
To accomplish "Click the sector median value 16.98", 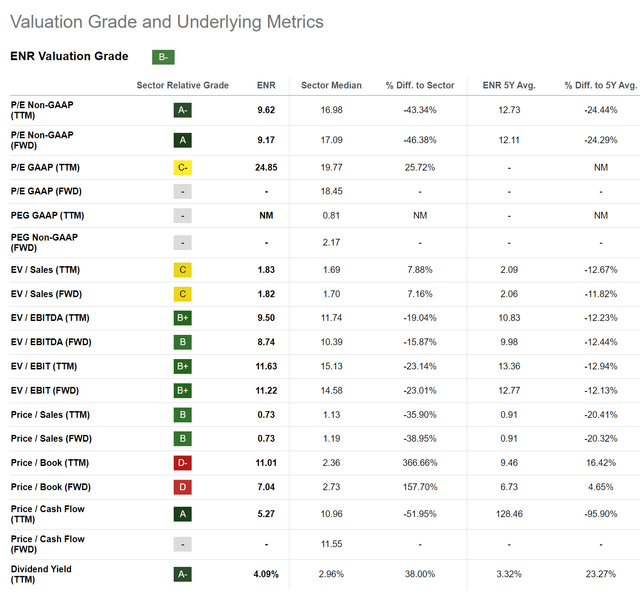I will [331, 110].
